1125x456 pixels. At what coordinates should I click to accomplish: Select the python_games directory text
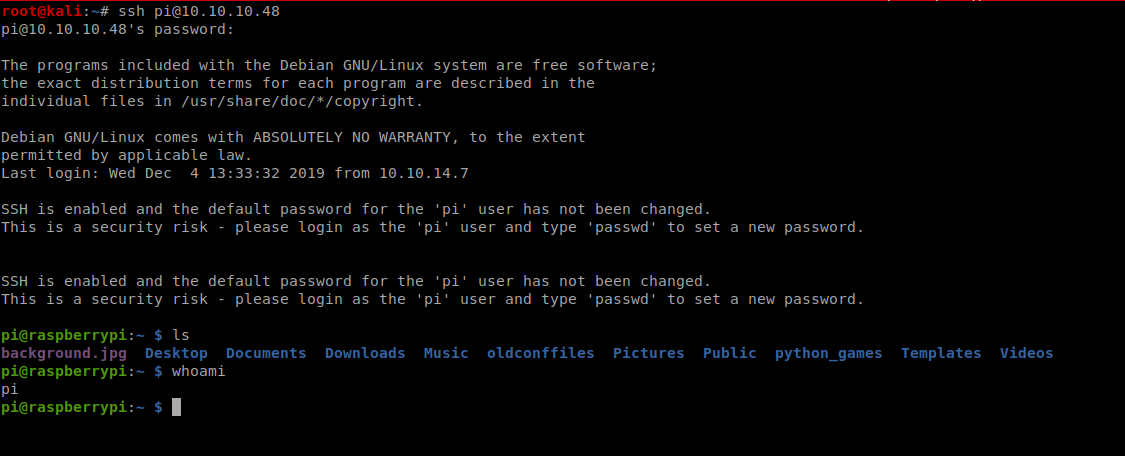click(x=829, y=353)
